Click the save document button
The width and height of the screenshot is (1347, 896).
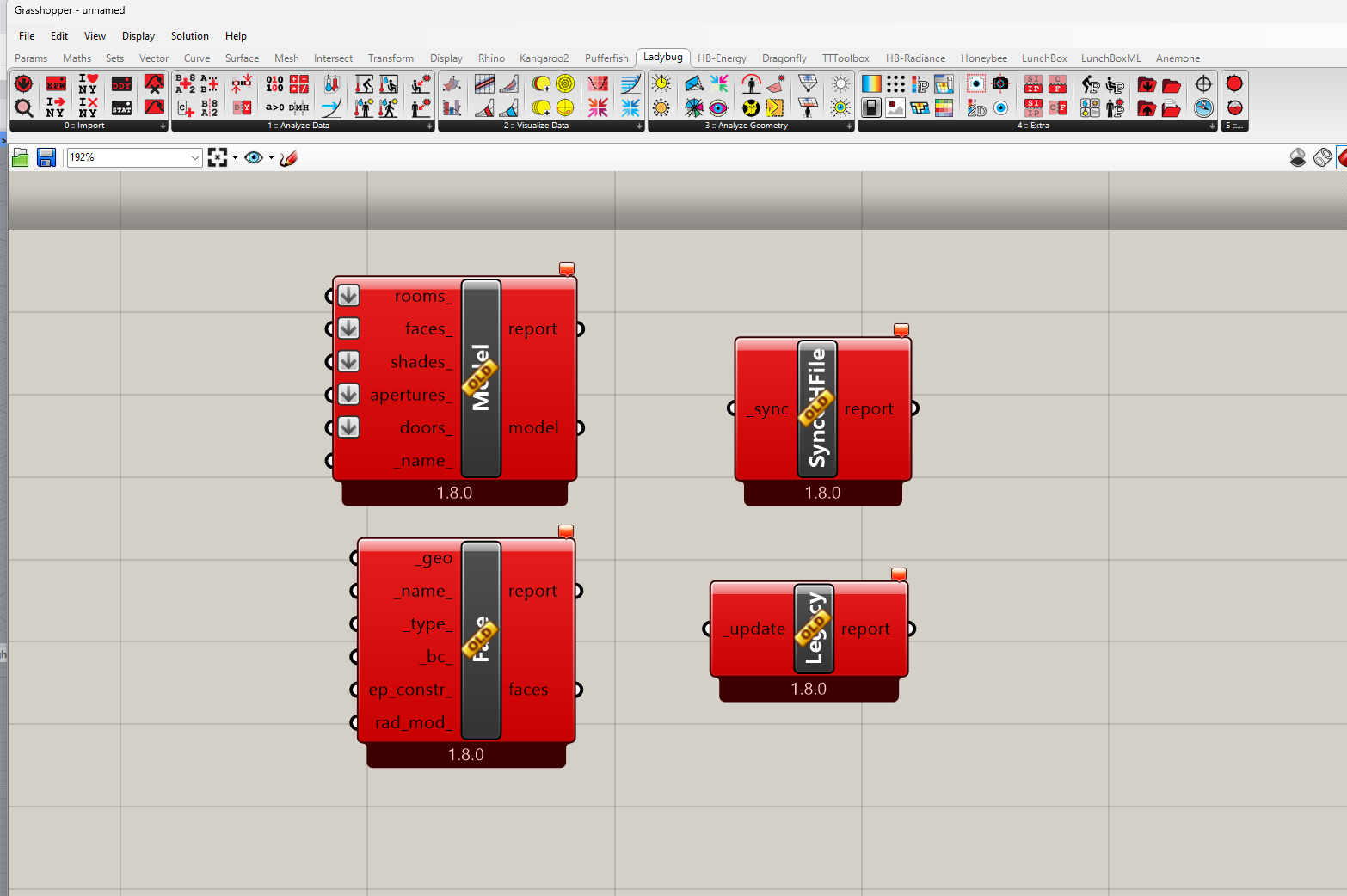46,157
